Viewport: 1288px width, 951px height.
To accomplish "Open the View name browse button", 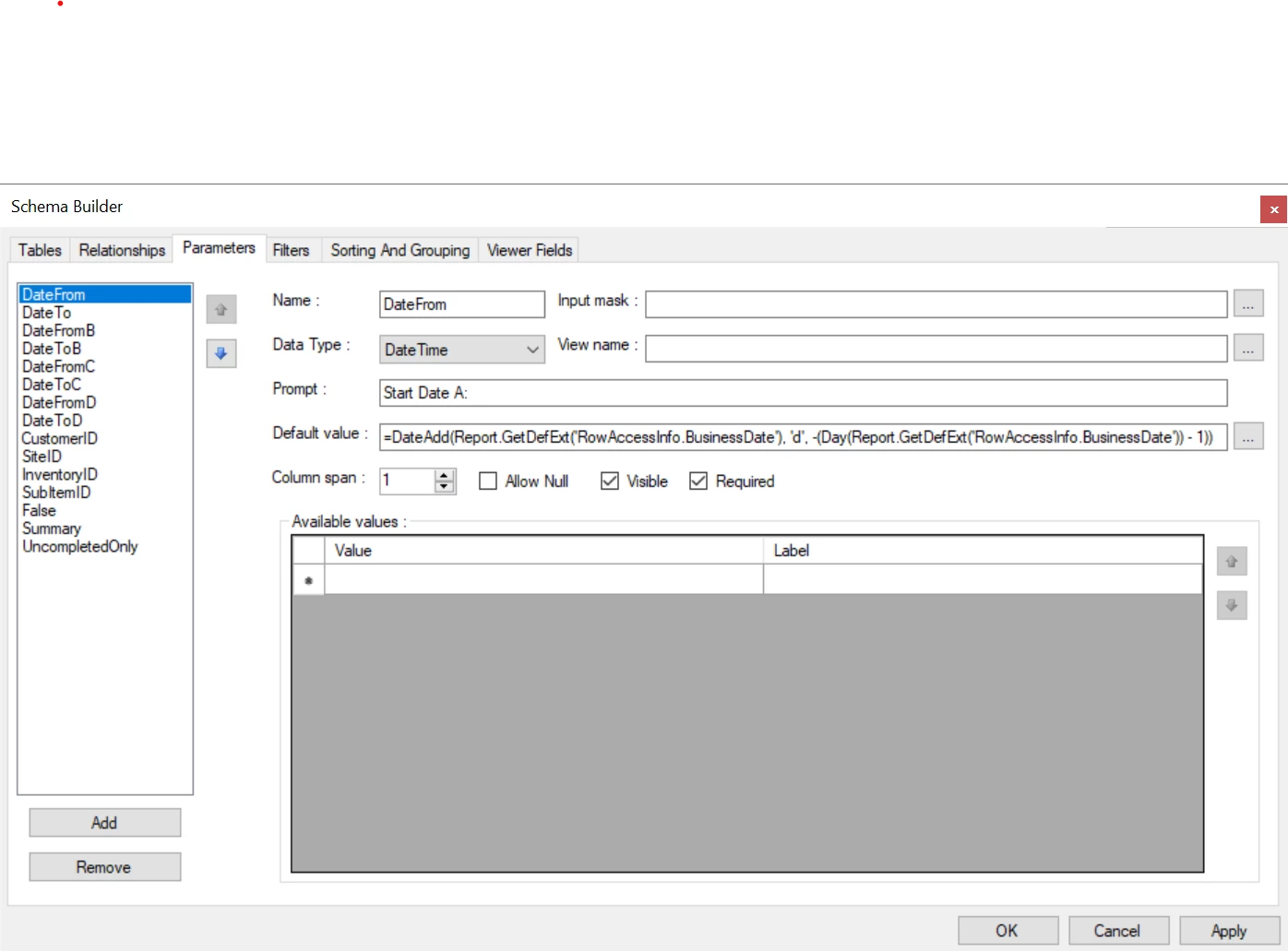I will pos(1248,348).
